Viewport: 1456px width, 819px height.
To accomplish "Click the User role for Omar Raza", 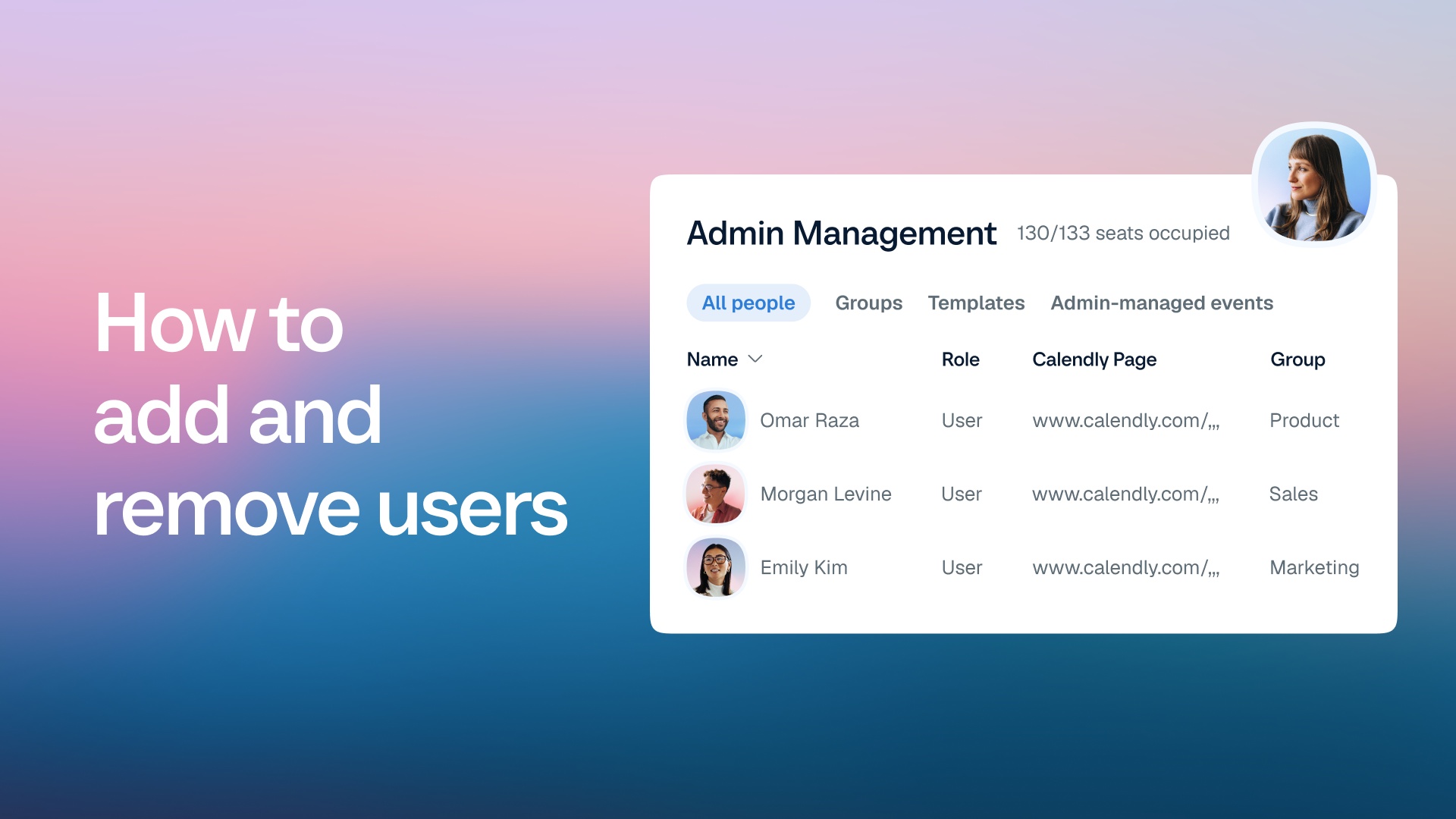I will [962, 420].
